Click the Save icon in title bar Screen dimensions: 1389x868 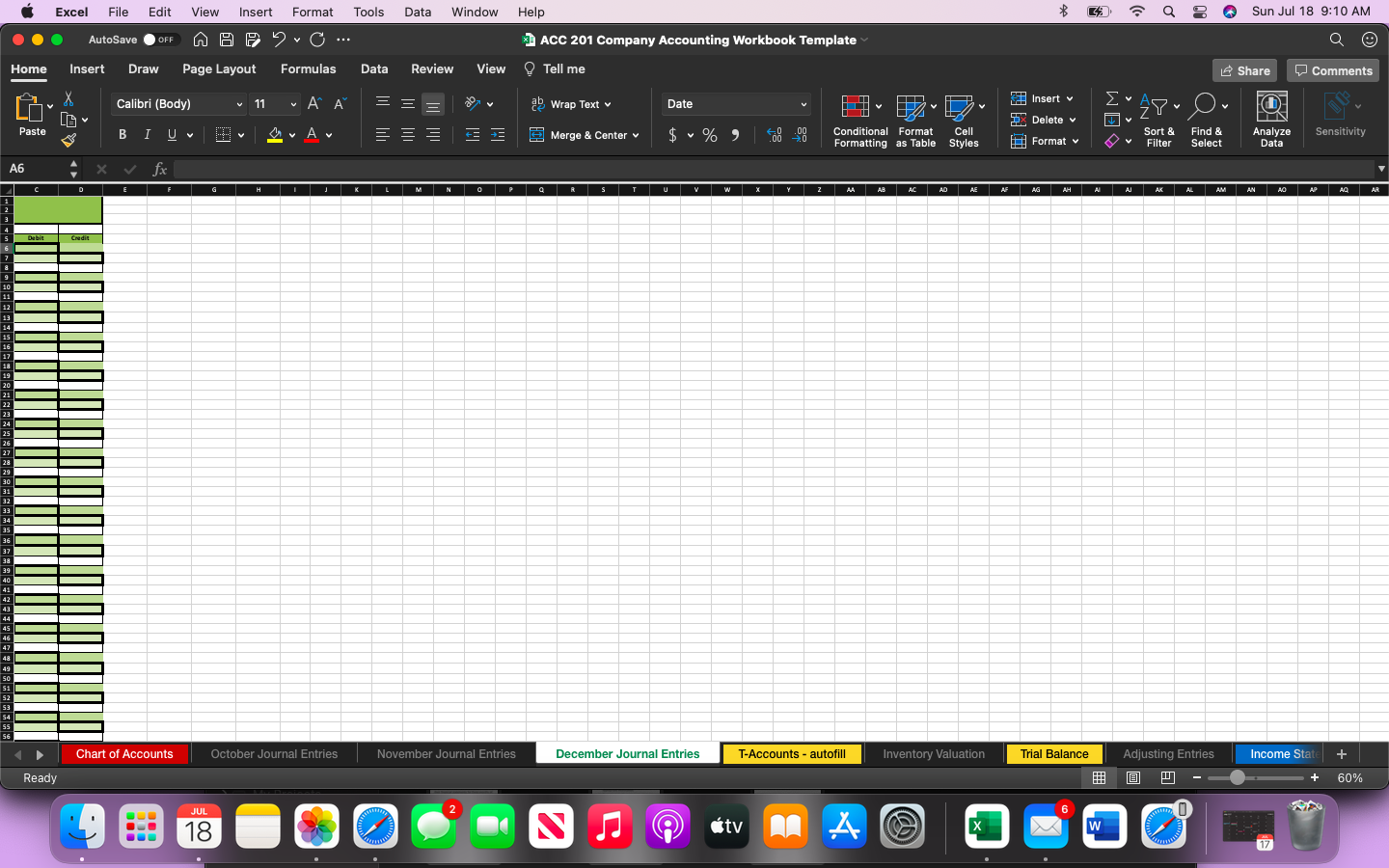coord(227,40)
